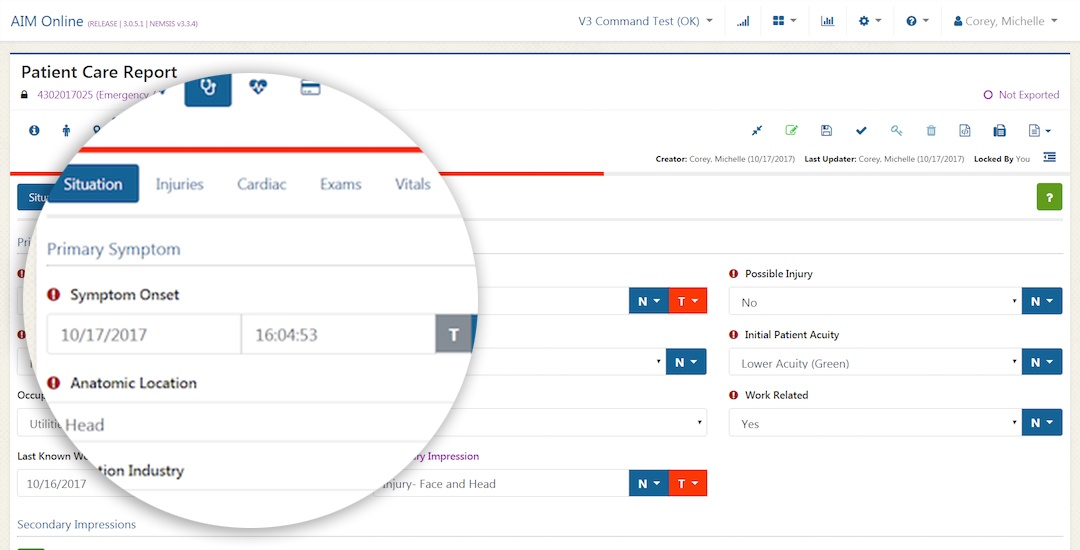The height and width of the screenshot is (550, 1080).
Task: Click the collapse arrows icon
Action: 757,131
